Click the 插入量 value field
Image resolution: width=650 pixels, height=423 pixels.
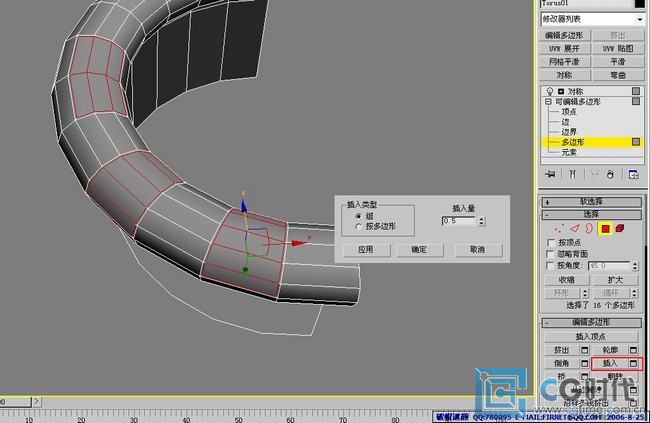(459, 221)
